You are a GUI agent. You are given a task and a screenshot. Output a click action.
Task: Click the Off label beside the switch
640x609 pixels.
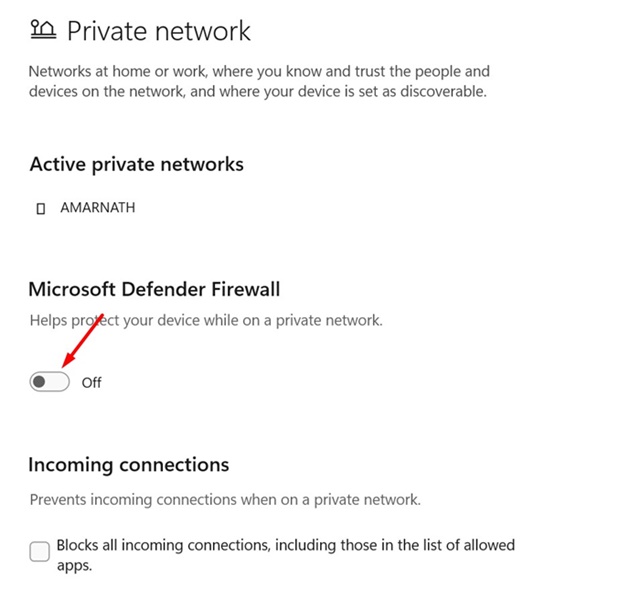click(91, 382)
